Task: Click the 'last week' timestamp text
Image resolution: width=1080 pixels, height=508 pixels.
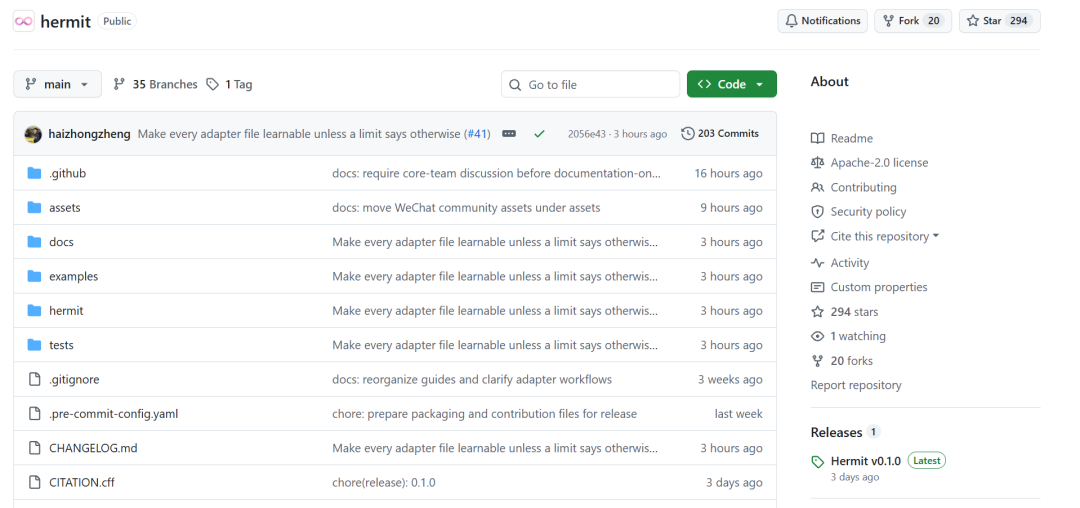Action: (x=738, y=414)
